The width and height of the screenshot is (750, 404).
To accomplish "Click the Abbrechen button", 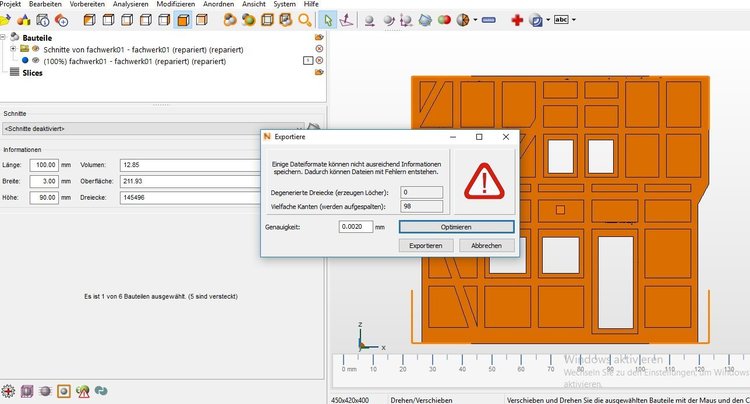I will pyautogui.click(x=486, y=245).
